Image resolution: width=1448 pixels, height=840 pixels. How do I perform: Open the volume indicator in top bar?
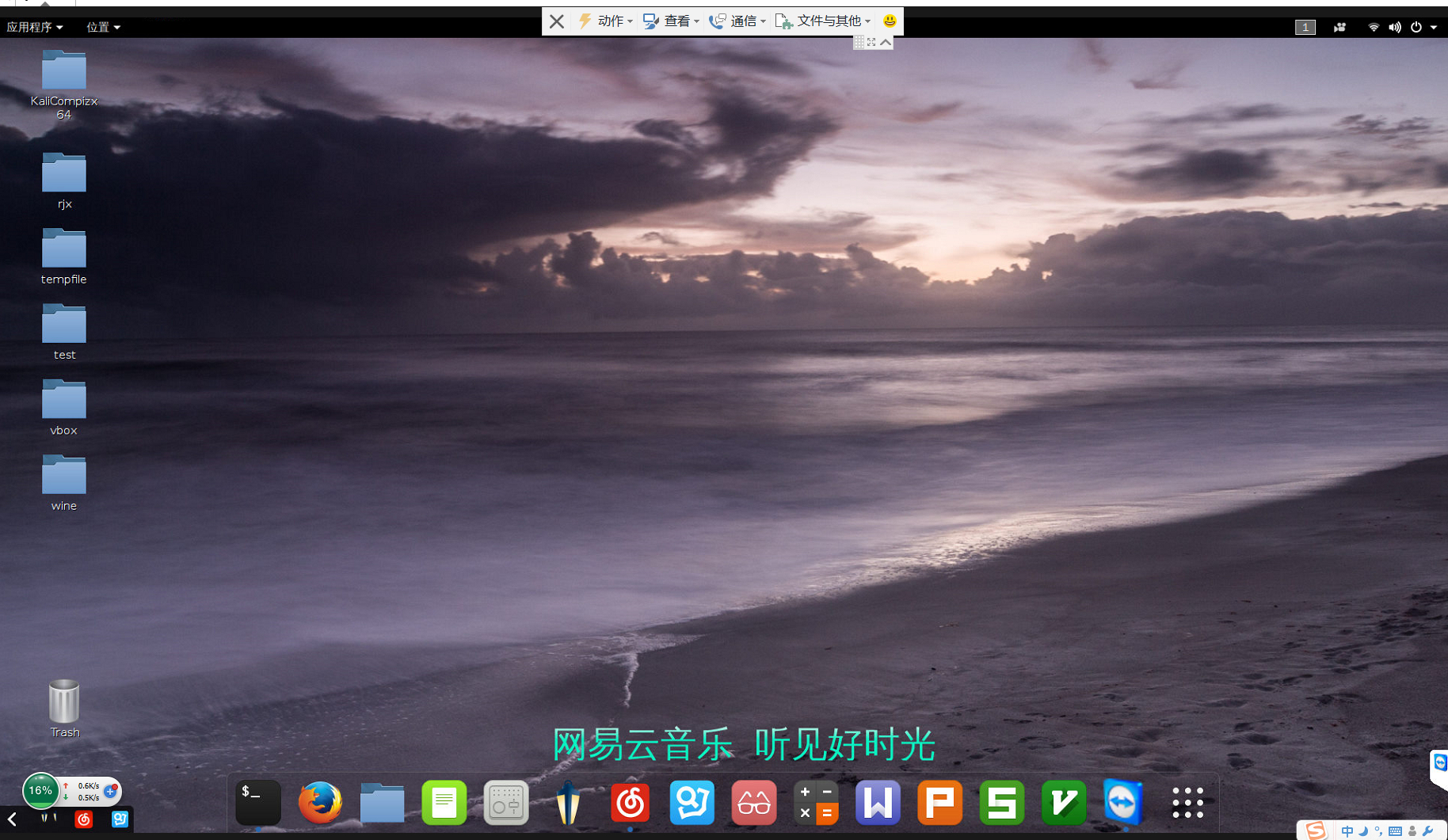pos(1395,27)
